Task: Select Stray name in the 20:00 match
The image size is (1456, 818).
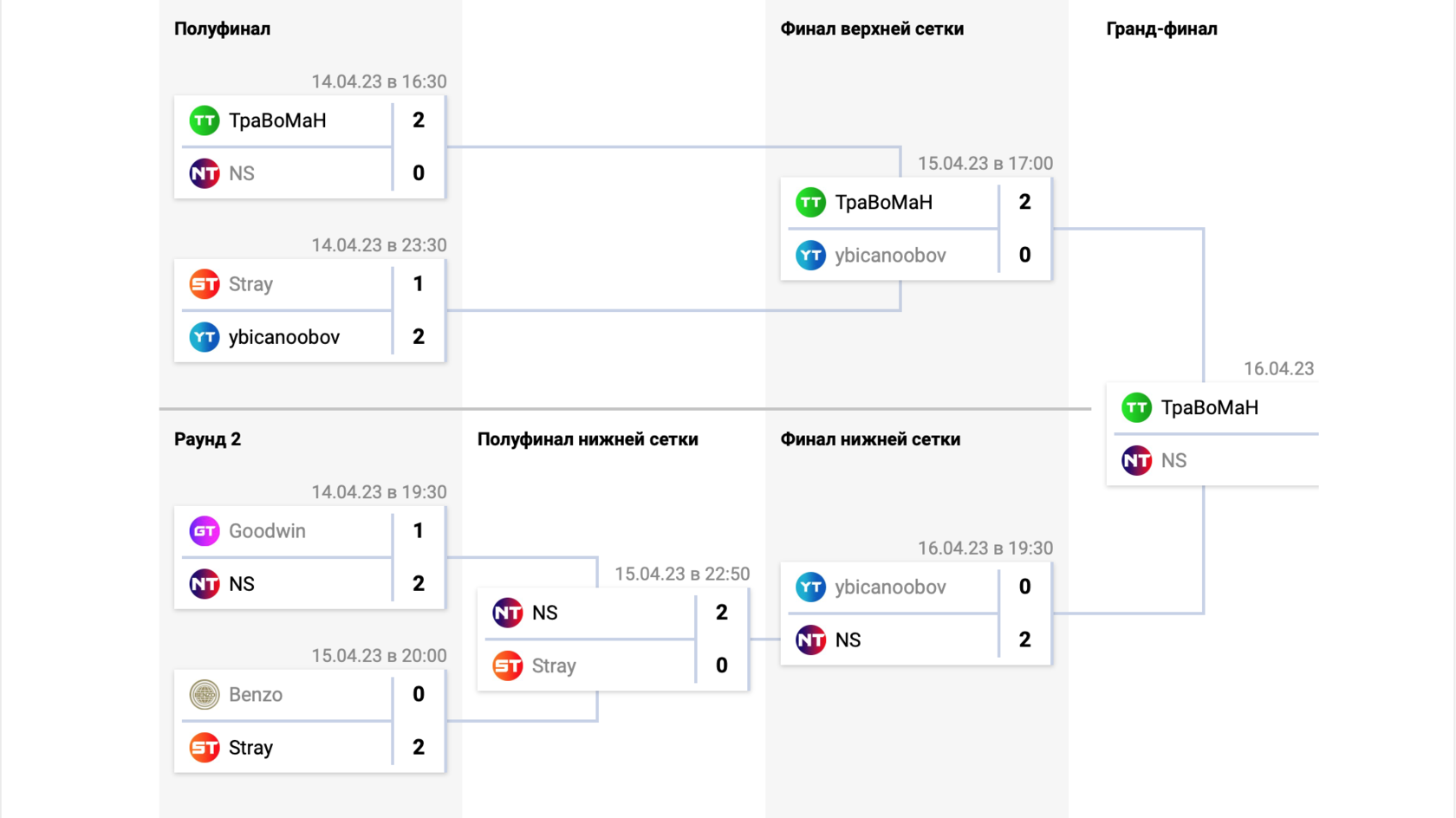Action: [x=250, y=748]
